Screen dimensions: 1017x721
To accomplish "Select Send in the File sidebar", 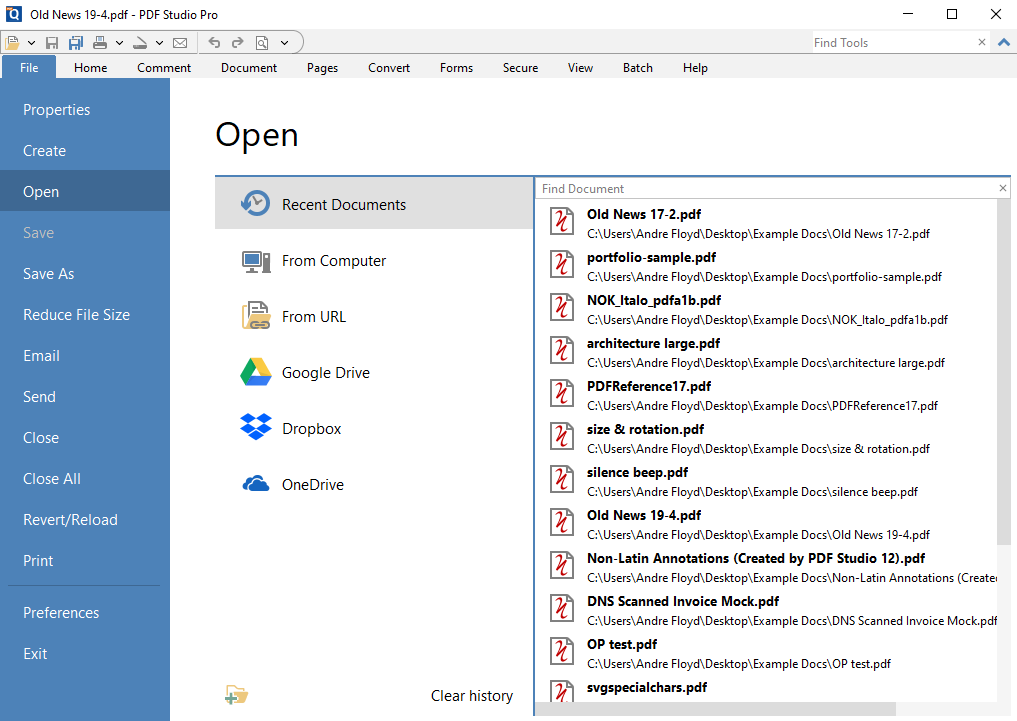I will click(85, 396).
